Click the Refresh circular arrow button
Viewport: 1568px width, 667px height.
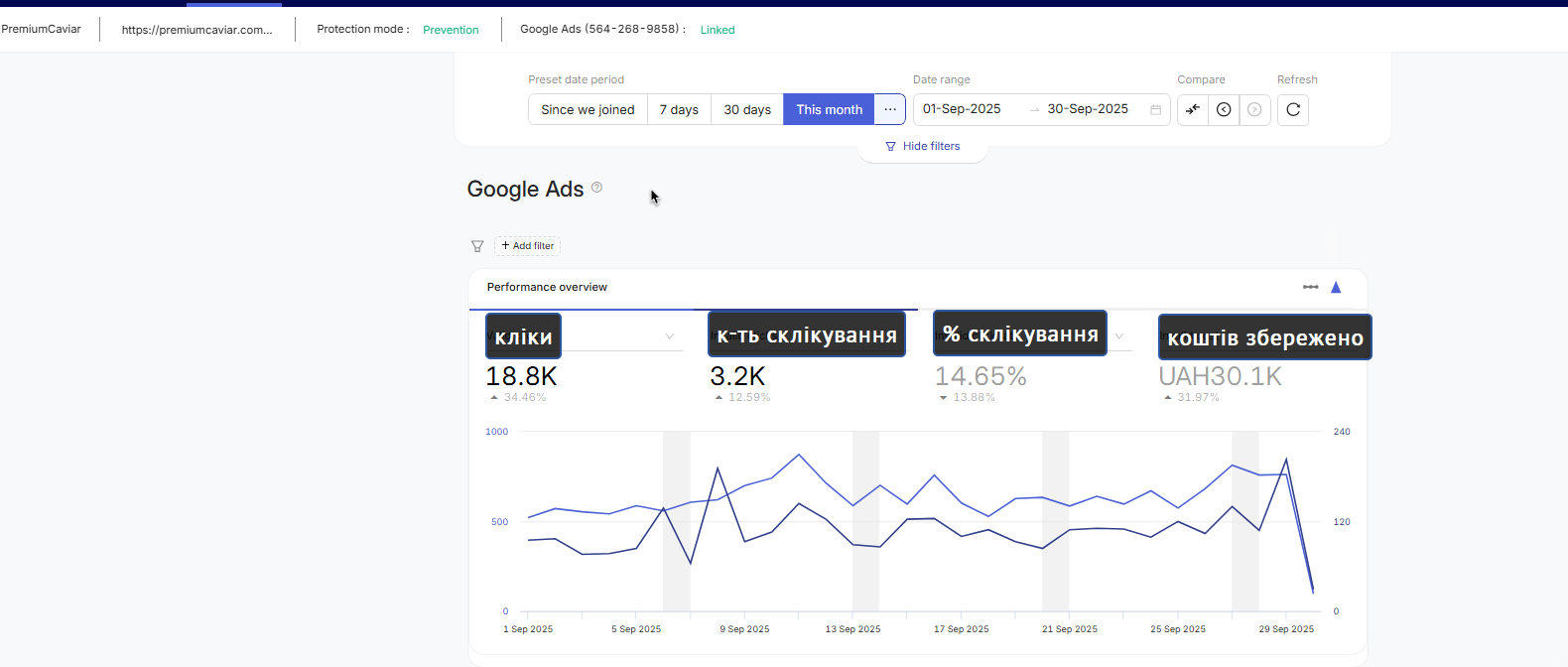click(1293, 109)
